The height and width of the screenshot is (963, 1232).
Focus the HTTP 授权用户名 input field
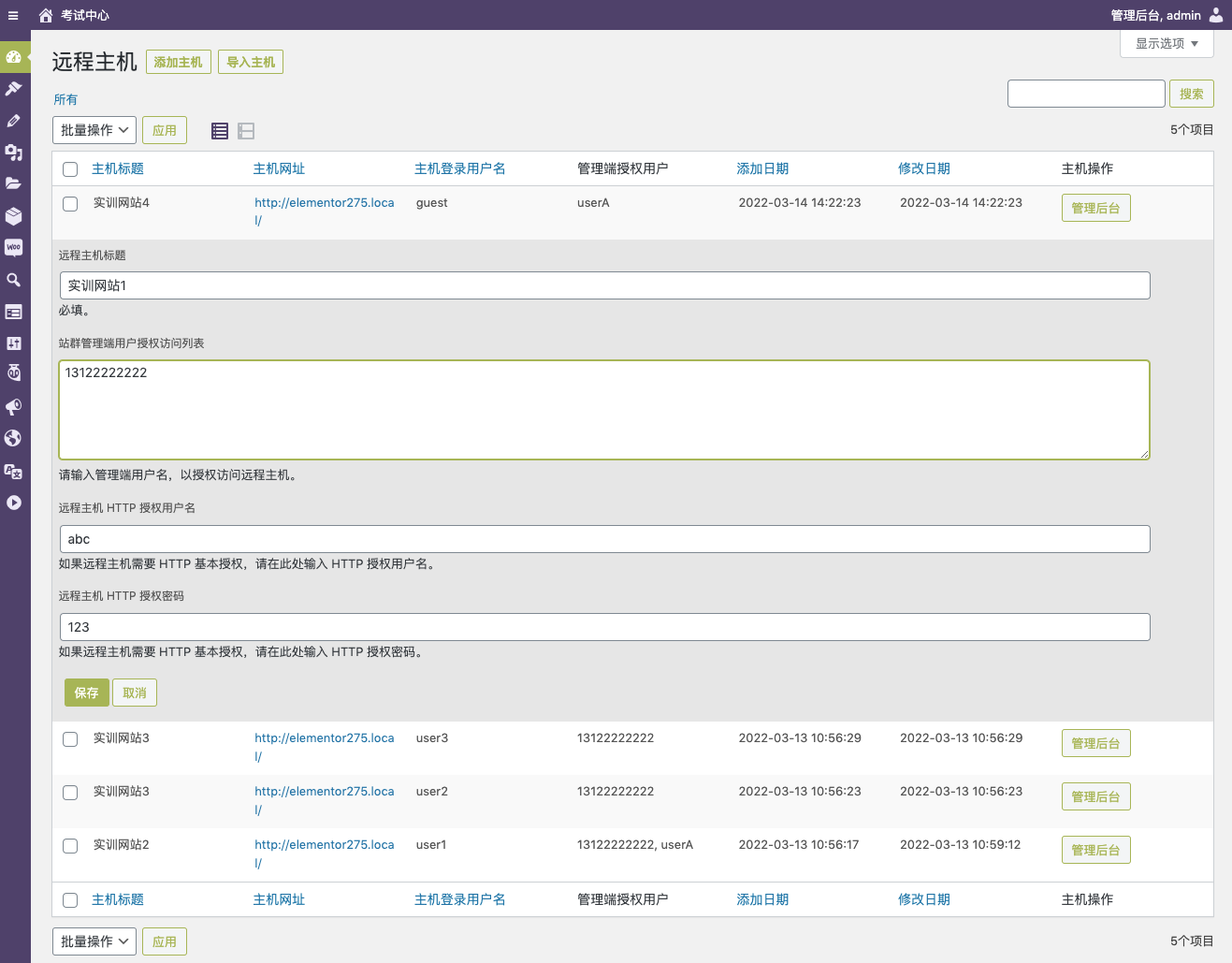point(605,539)
